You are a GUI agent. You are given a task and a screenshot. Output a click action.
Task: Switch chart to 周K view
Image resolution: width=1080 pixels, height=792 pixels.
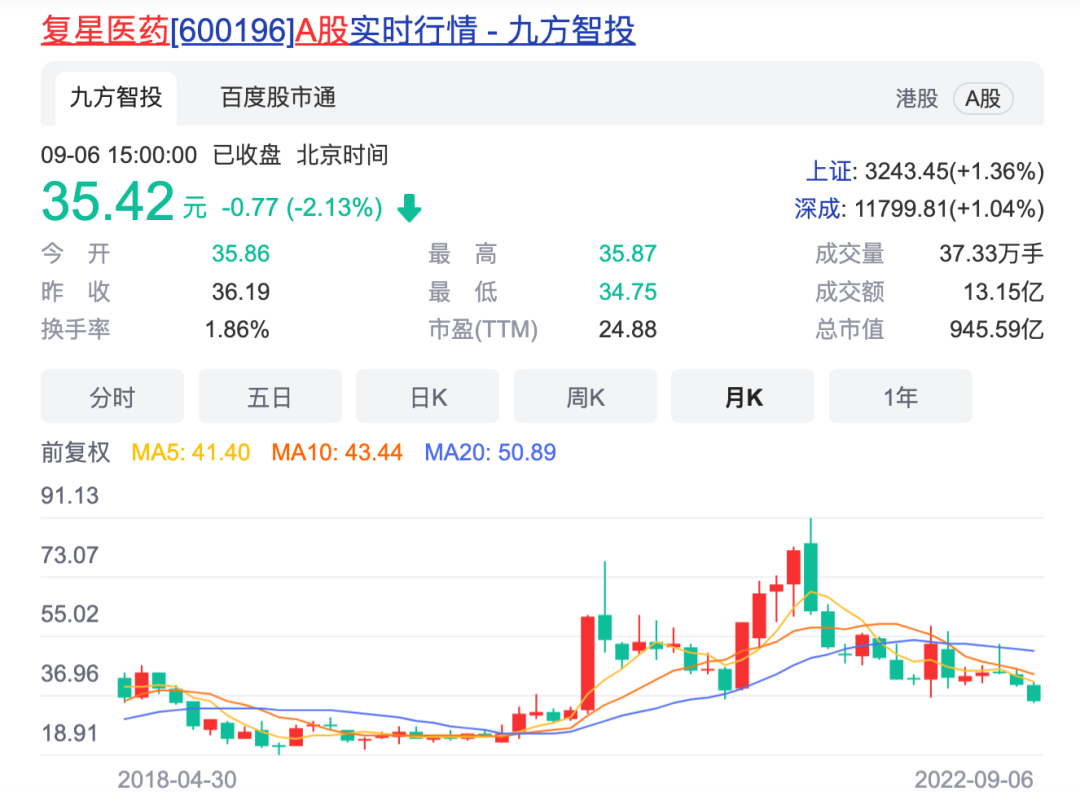(586, 397)
